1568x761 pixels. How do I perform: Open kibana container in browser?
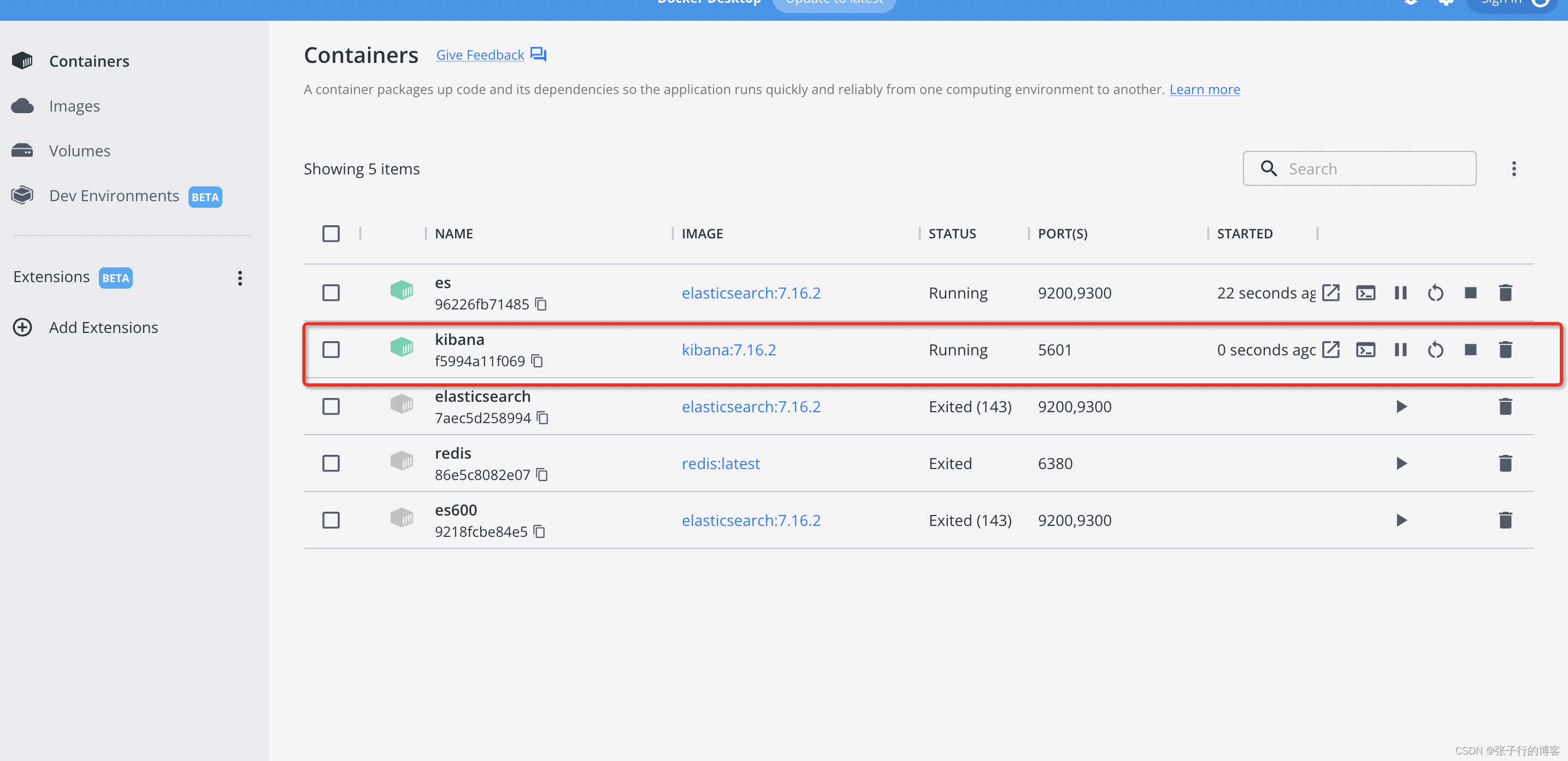coord(1330,349)
